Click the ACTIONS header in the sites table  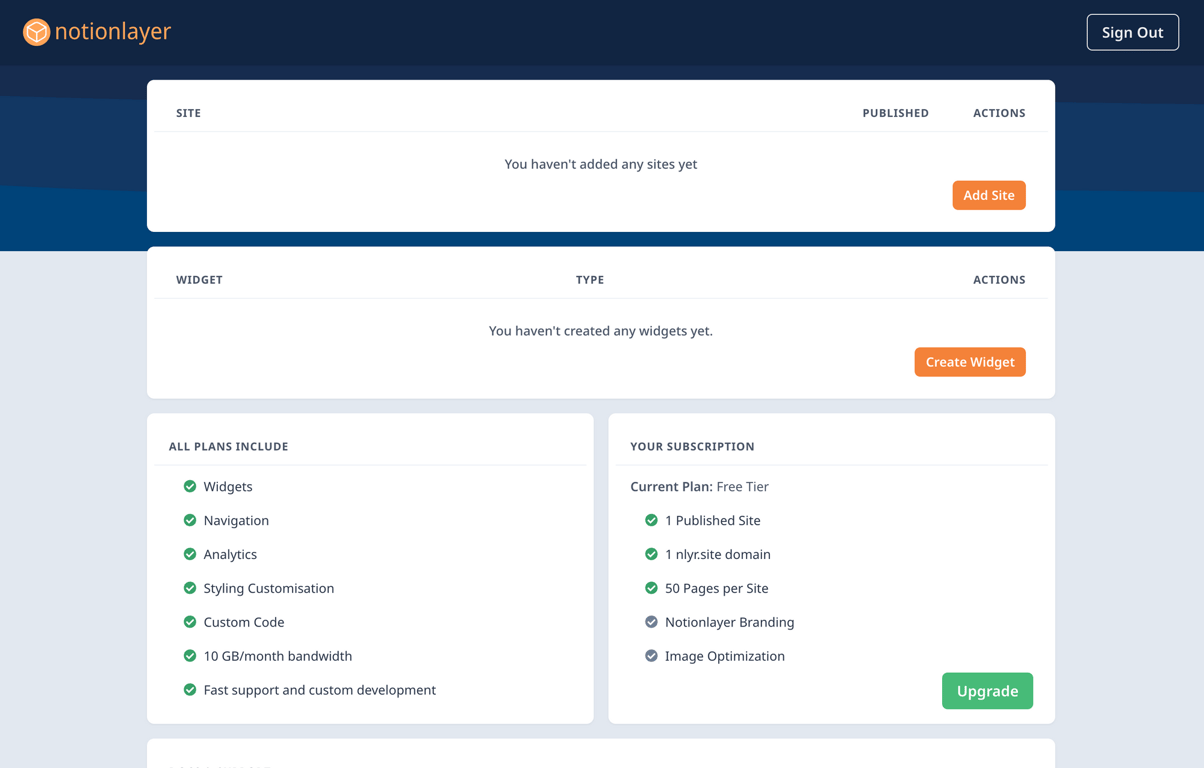(x=999, y=113)
